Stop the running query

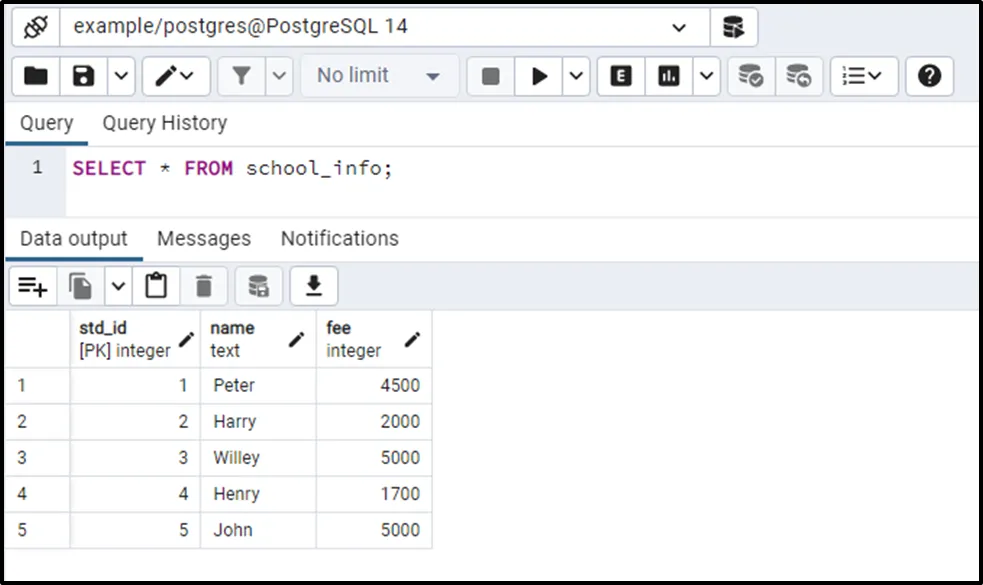(x=490, y=76)
